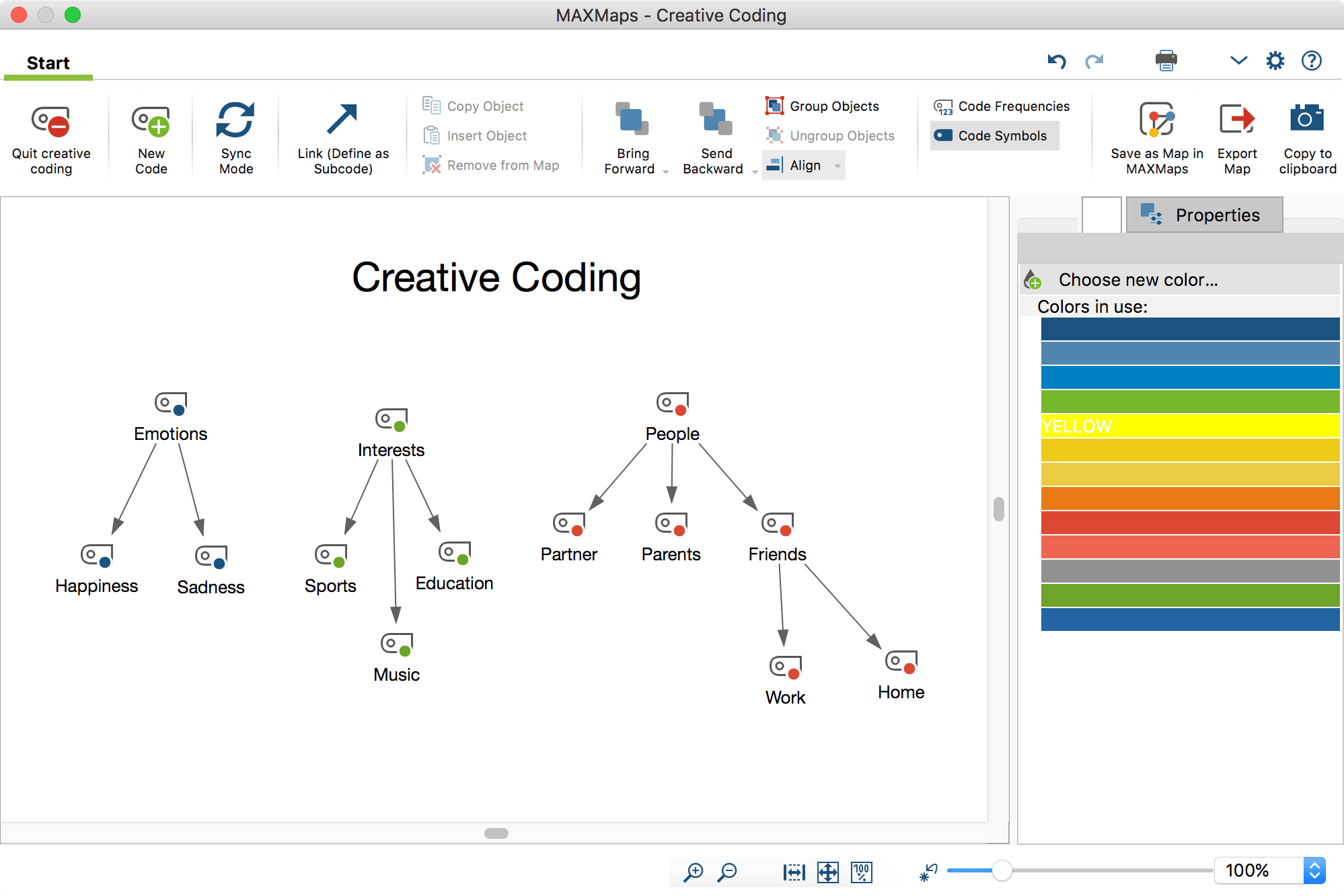Click Quit creative coding icon
The width and height of the screenshot is (1344, 896).
50,122
